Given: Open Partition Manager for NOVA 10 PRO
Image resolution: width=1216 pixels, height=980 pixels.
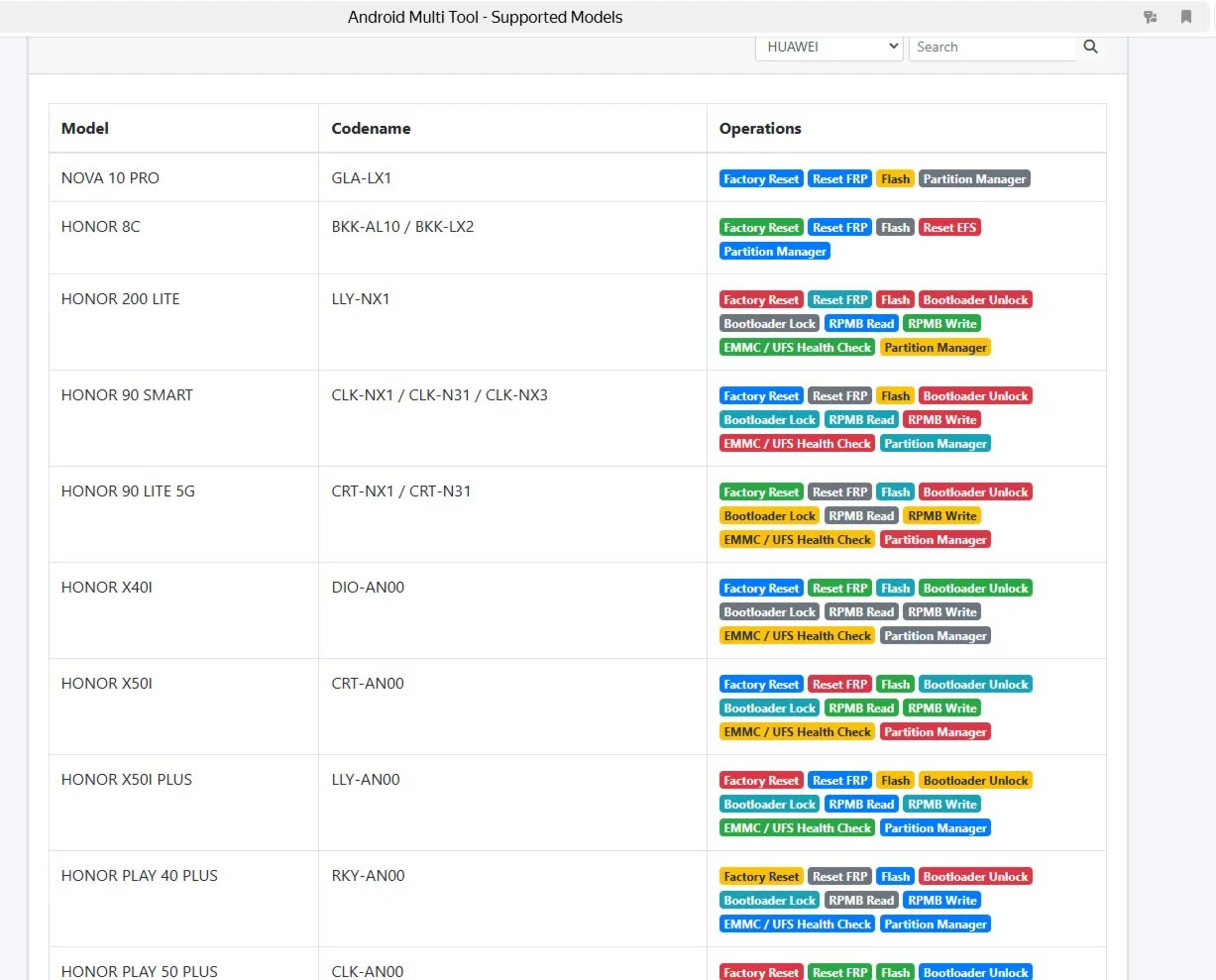Looking at the screenshot, I should 975,179.
